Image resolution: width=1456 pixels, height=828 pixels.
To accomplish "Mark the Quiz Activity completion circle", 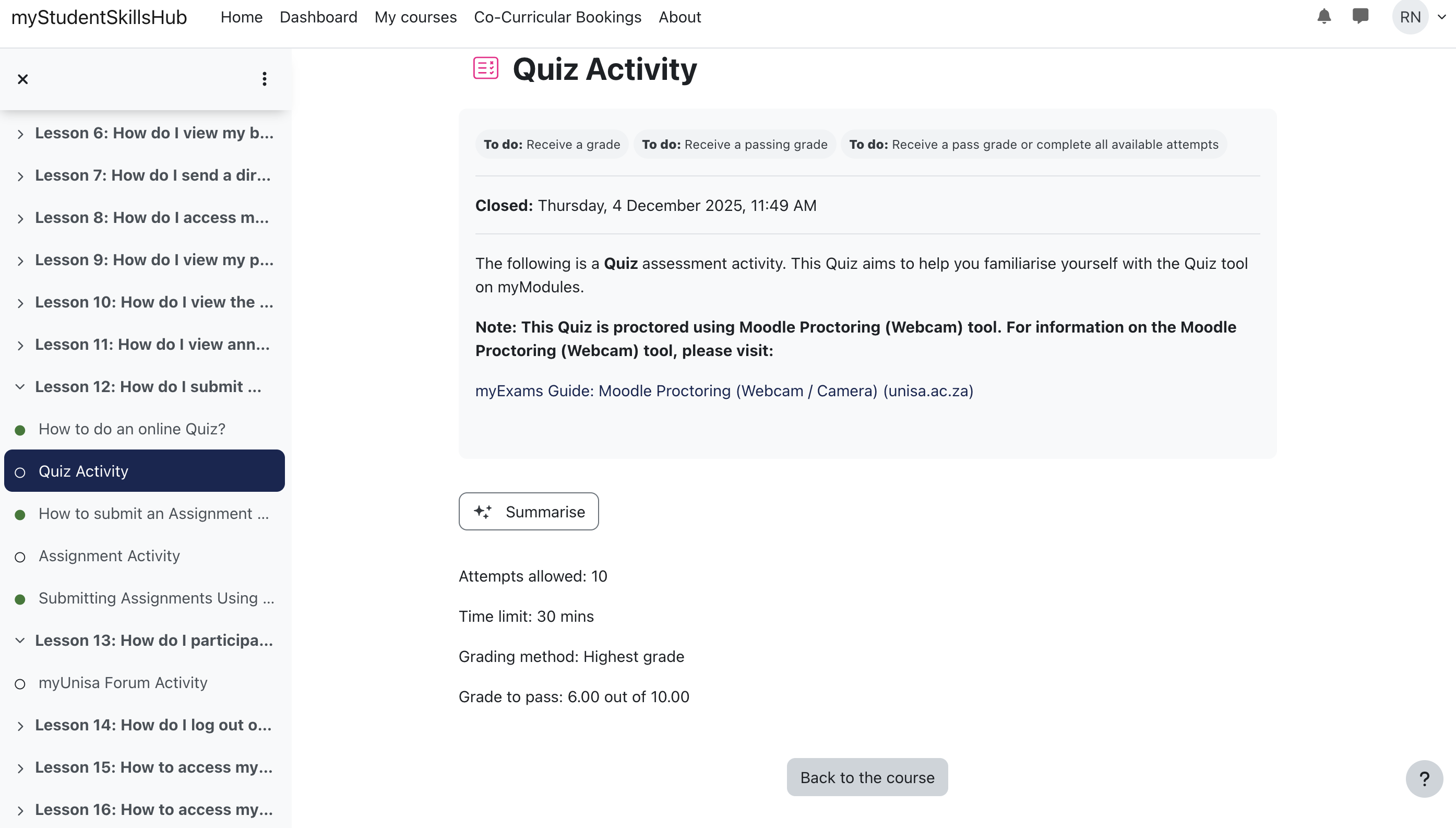I will coord(20,472).
